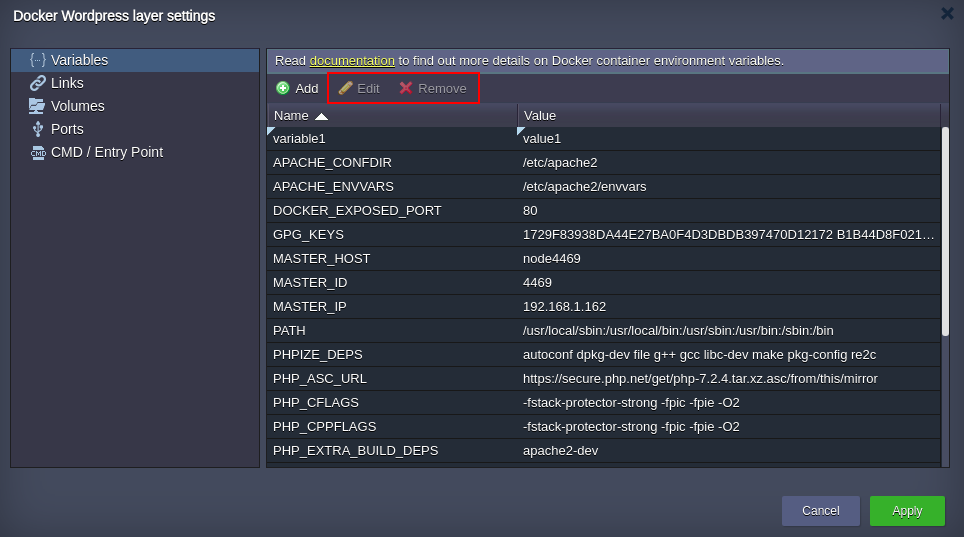Click the Variables curly-braces icon
The image size is (964, 537).
[x=38, y=60]
